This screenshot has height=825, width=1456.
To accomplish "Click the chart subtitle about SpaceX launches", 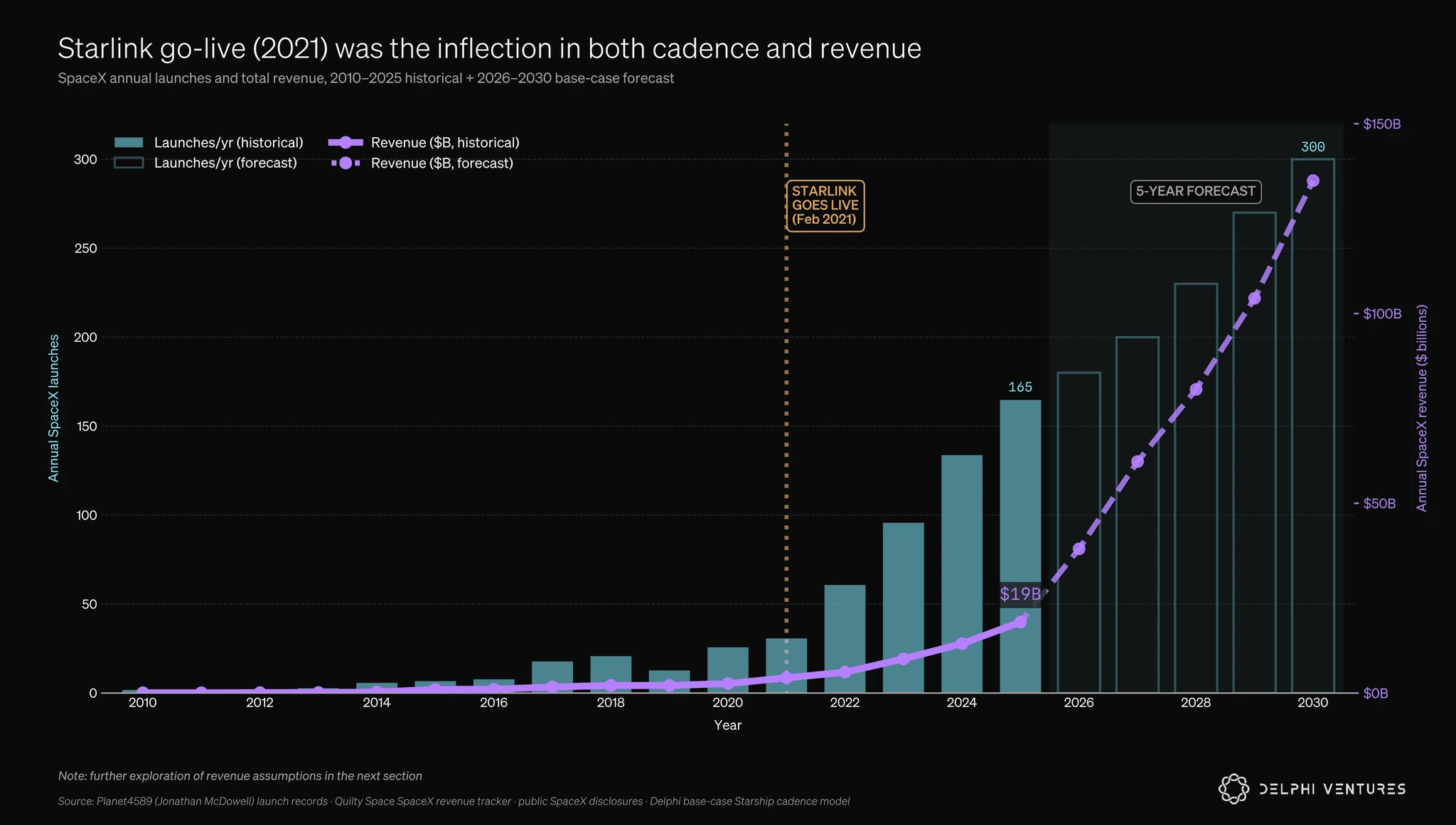I will [366, 78].
